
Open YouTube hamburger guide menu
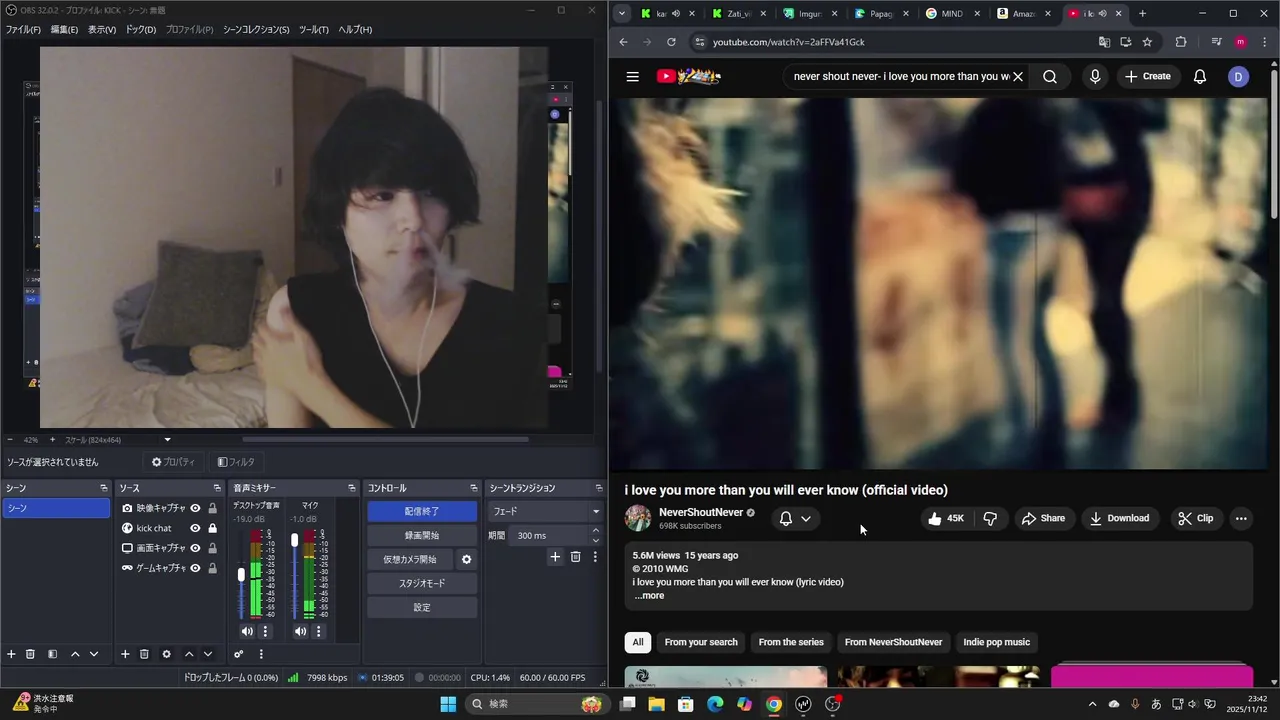pos(632,76)
